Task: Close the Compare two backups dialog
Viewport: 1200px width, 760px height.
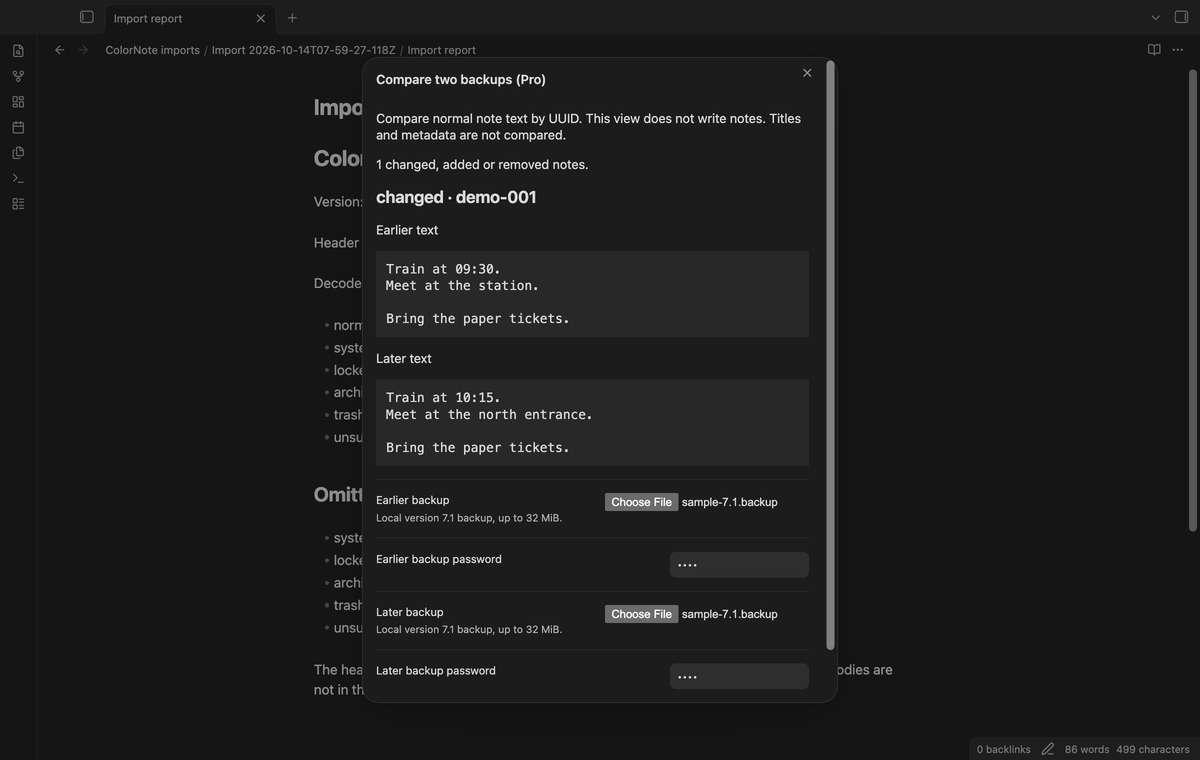Action: coord(807,73)
